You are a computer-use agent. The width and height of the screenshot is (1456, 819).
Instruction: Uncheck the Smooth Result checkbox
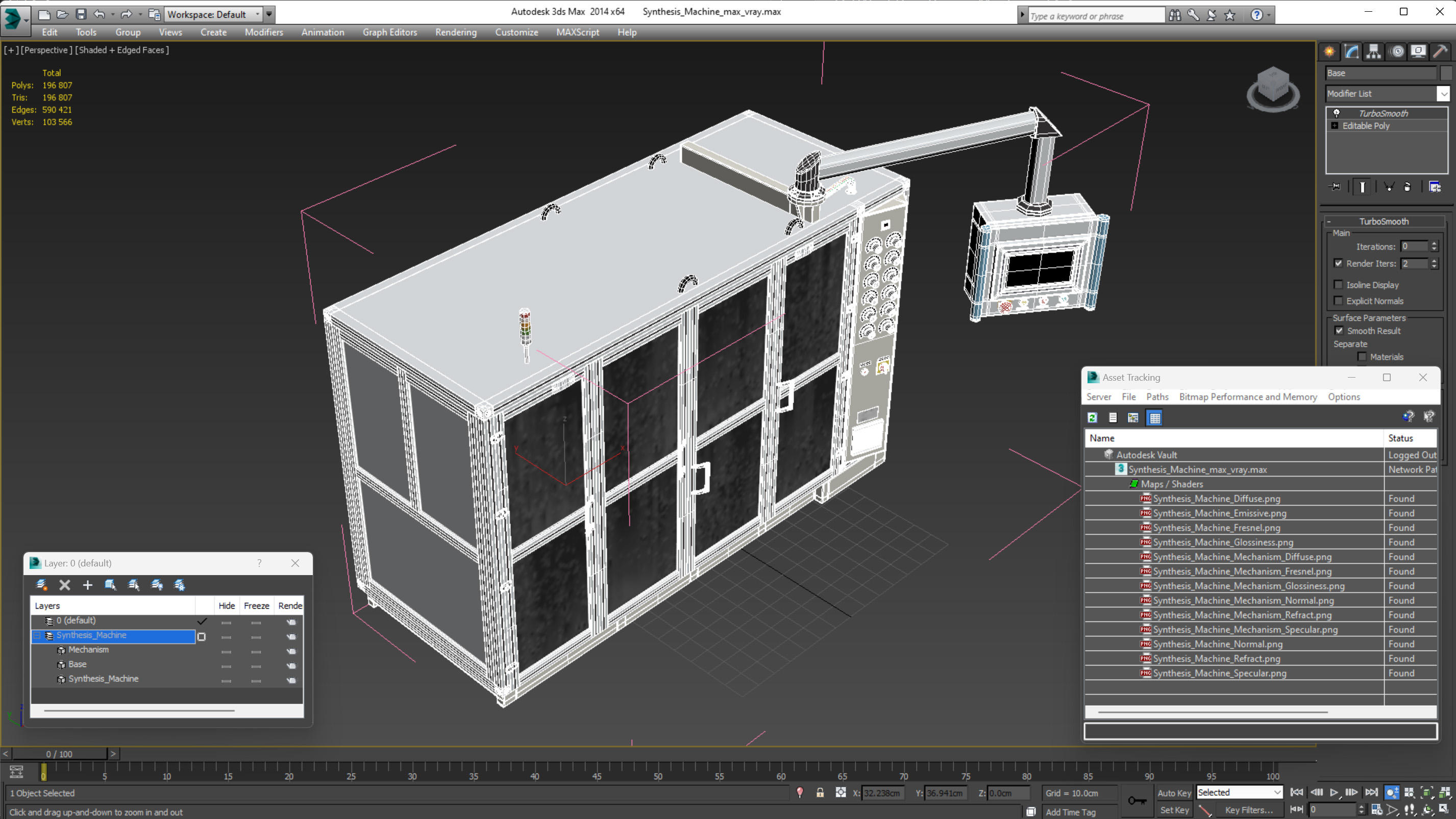(x=1339, y=331)
